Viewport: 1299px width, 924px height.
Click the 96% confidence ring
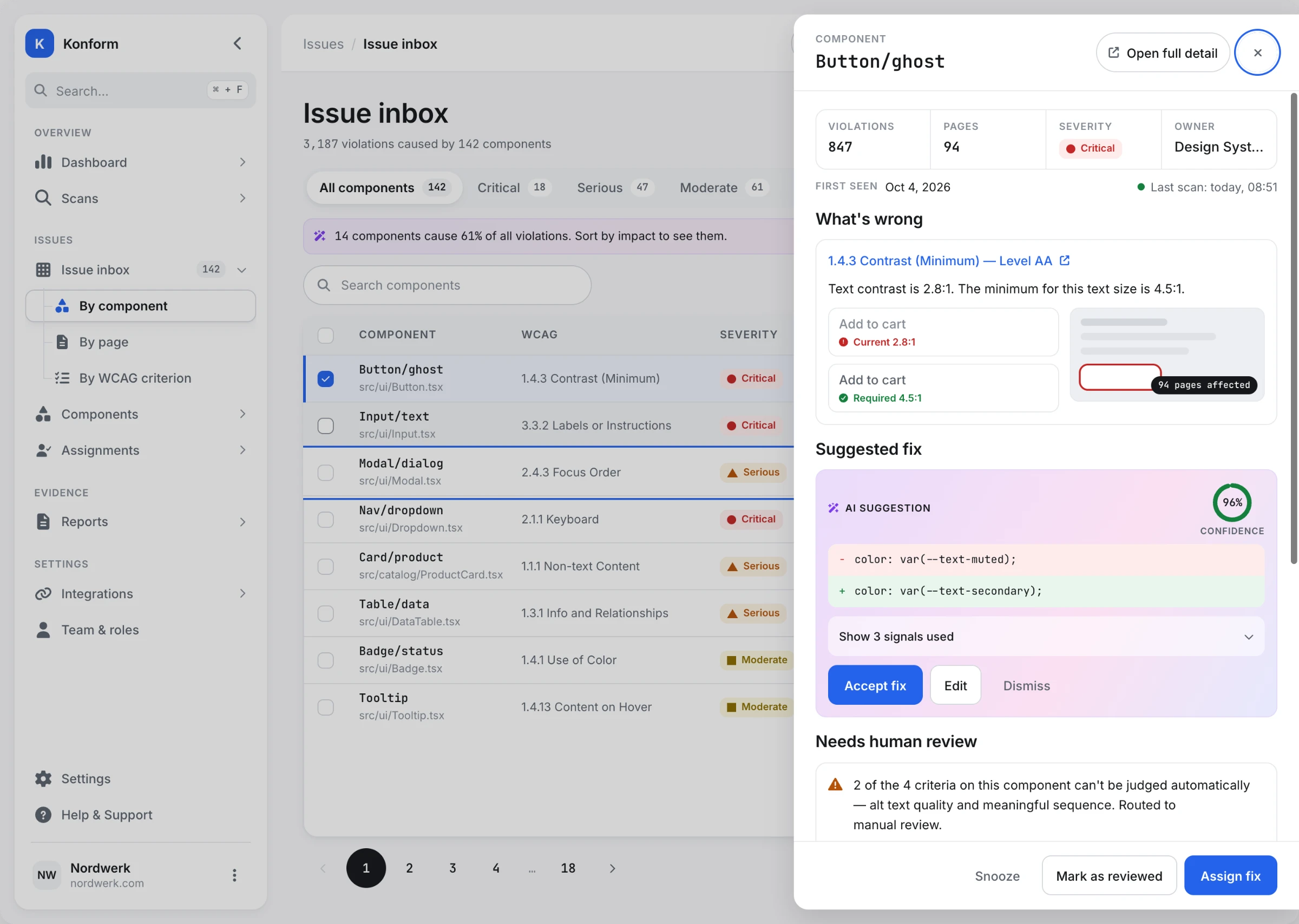pyautogui.click(x=1231, y=502)
